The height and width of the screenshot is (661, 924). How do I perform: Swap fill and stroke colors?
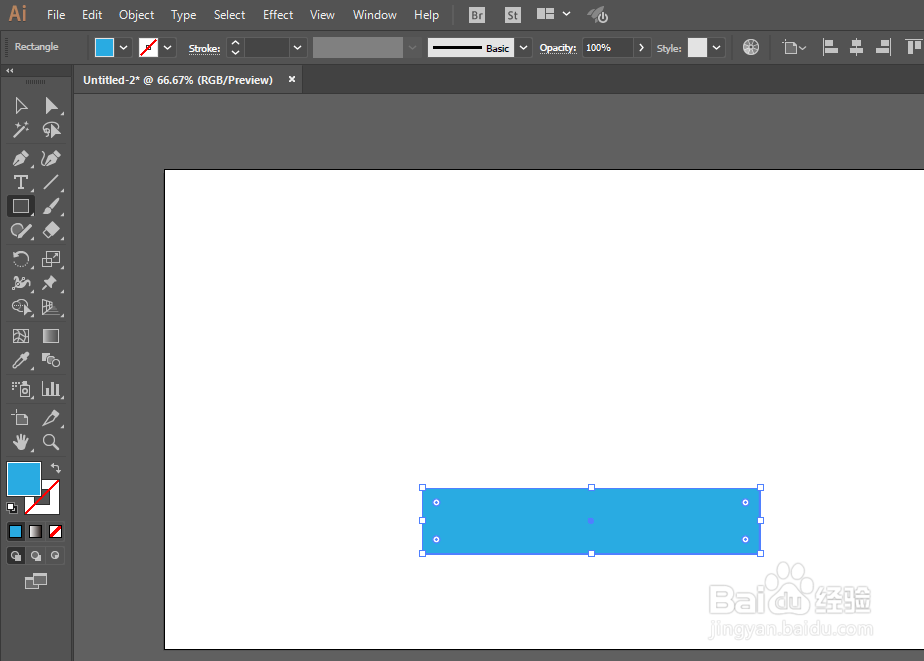pyautogui.click(x=55, y=468)
